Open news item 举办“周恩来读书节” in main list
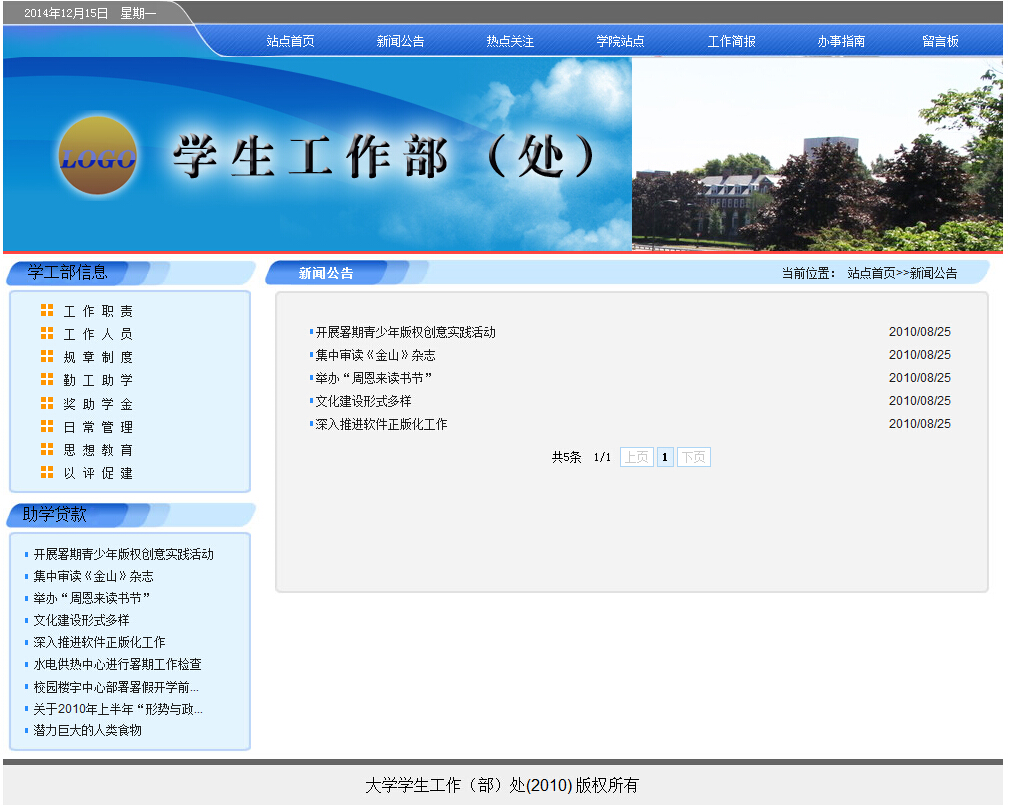Viewport: 1011px width, 809px height. click(374, 378)
